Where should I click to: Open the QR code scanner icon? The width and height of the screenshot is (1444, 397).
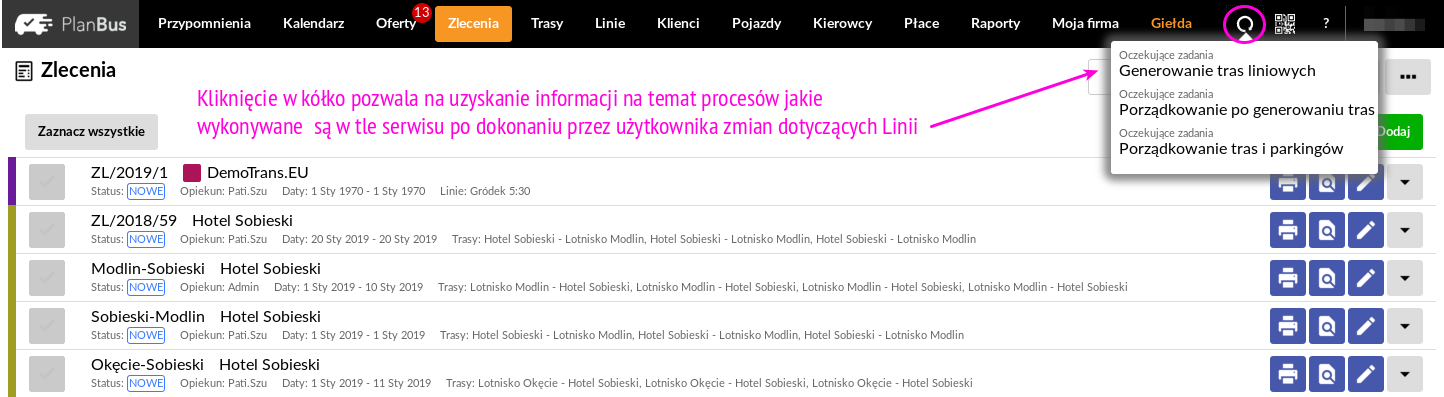pos(1285,23)
